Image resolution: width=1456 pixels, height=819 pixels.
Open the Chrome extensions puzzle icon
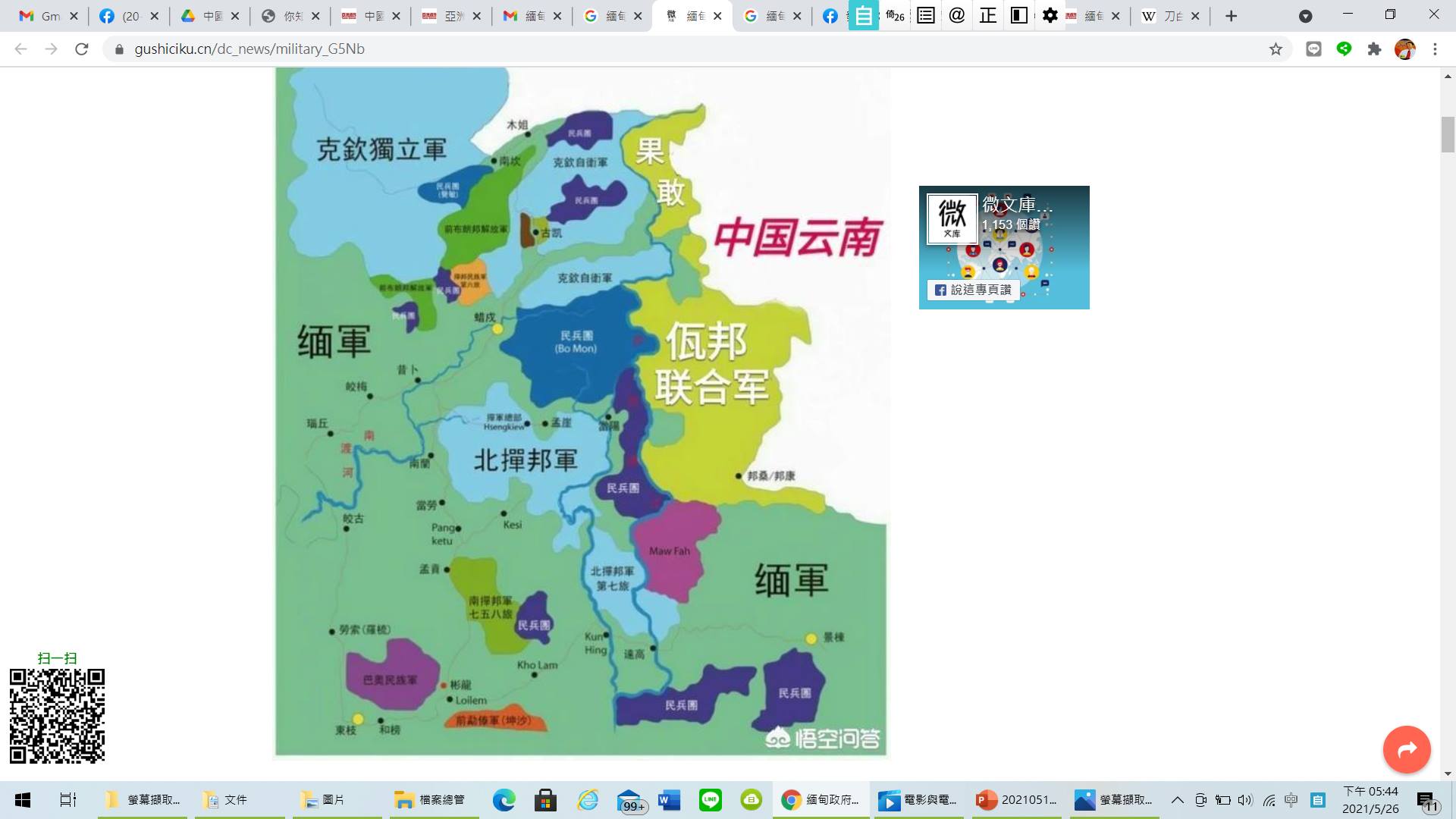click(1374, 49)
